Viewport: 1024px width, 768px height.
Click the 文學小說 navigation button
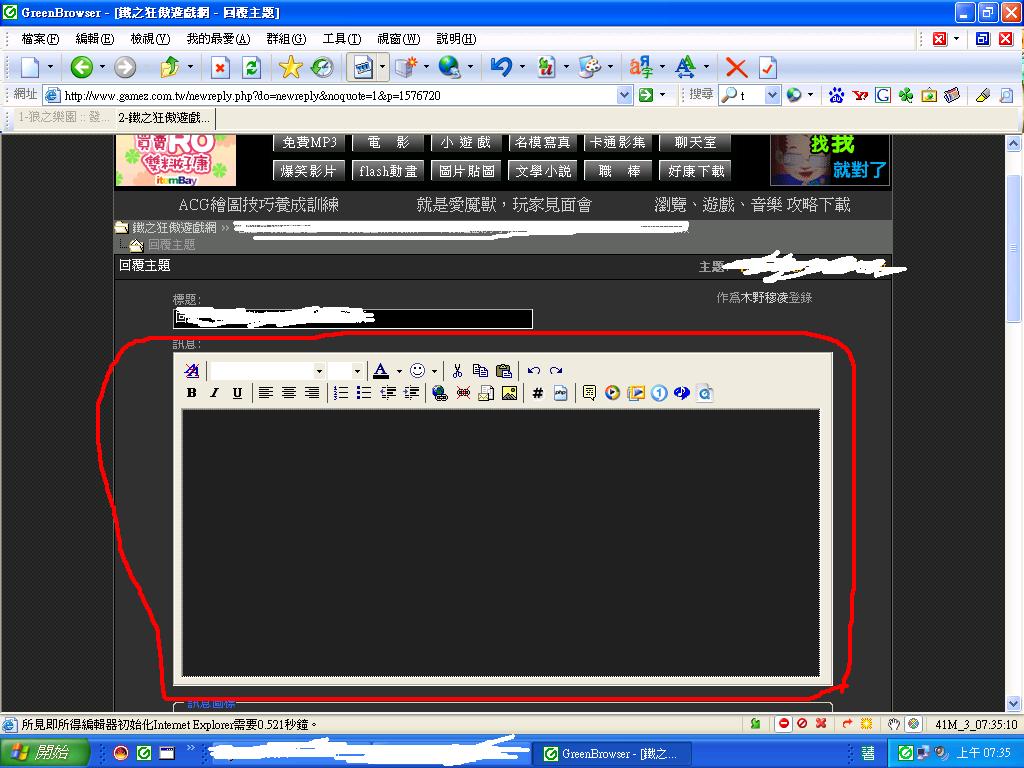[x=544, y=171]
